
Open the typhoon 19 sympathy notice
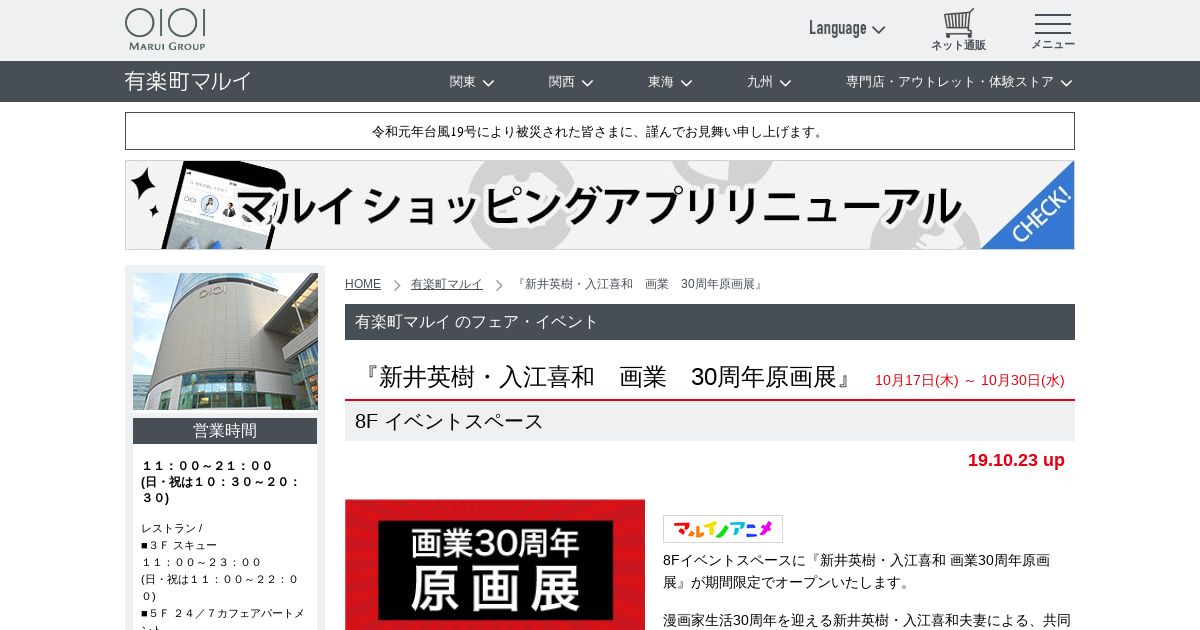[600, 131]
